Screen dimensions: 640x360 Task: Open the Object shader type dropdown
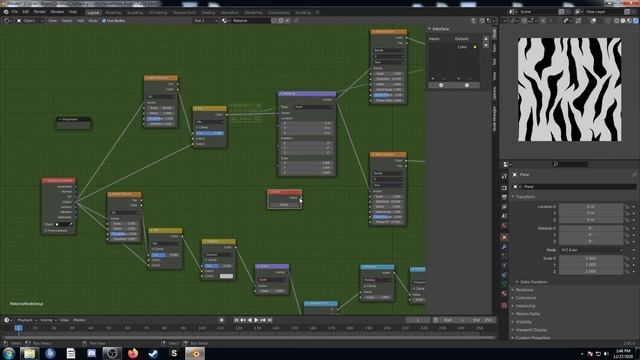point(30,20)
